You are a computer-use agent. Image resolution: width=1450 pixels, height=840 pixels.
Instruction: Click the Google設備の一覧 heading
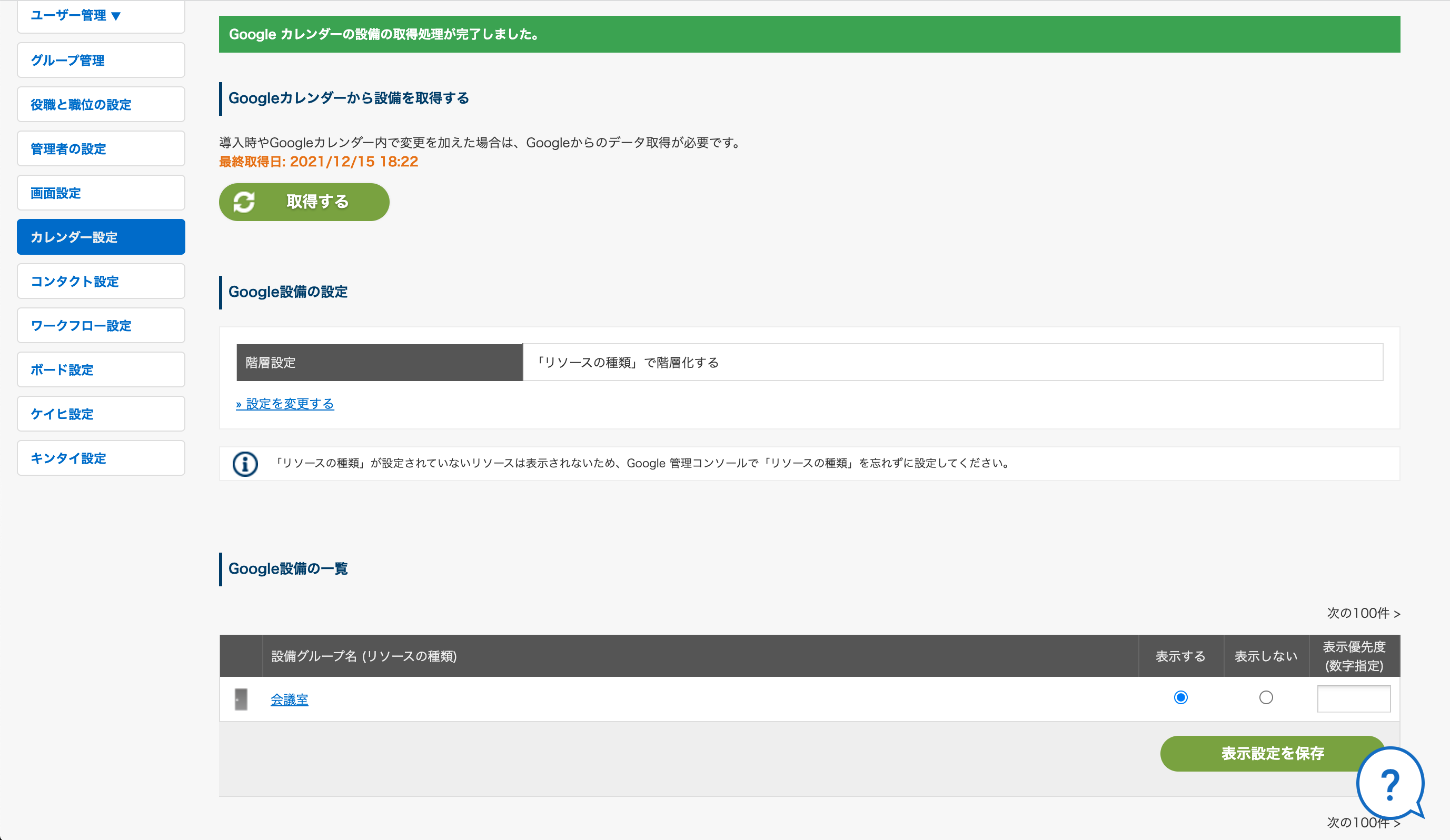289,569
